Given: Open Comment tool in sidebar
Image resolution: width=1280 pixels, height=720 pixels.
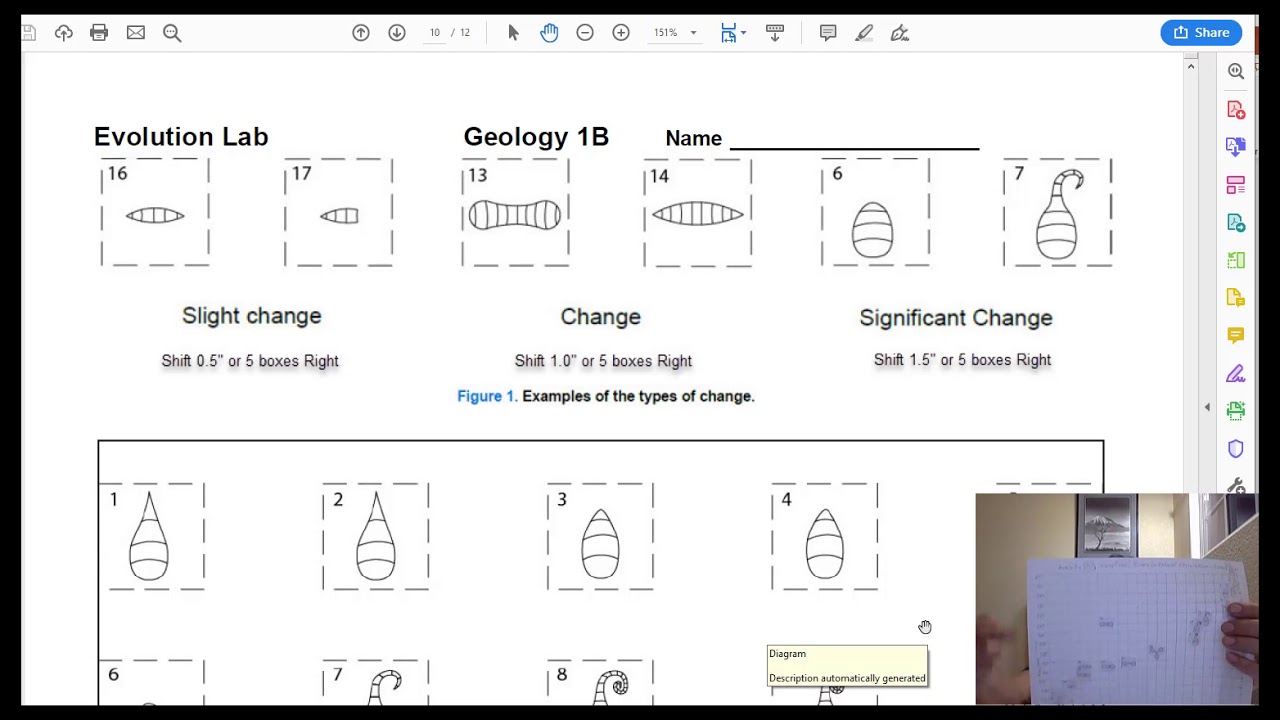Looking at the screenshot, I should pyautogui.click(x=1236, y=336).
